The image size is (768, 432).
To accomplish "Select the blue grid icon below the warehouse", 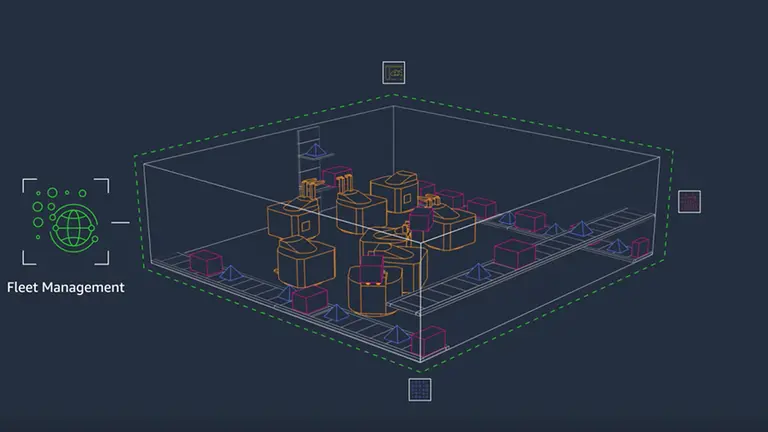I will pyautogui.click(x=420, y=389).
